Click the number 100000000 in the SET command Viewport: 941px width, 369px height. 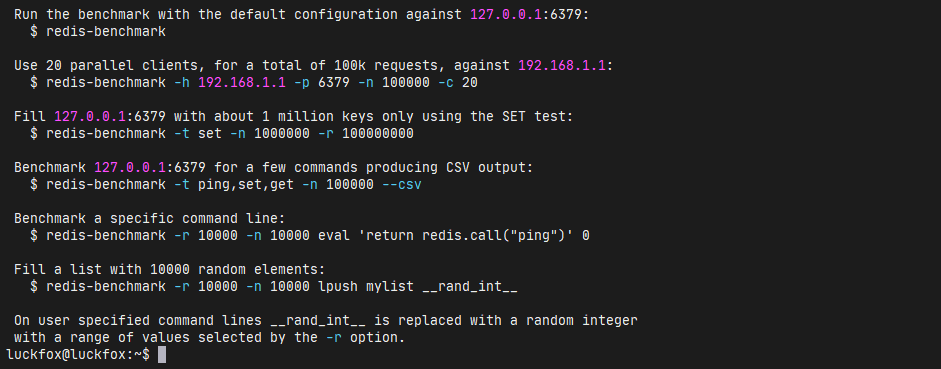(x=377, y=134)
